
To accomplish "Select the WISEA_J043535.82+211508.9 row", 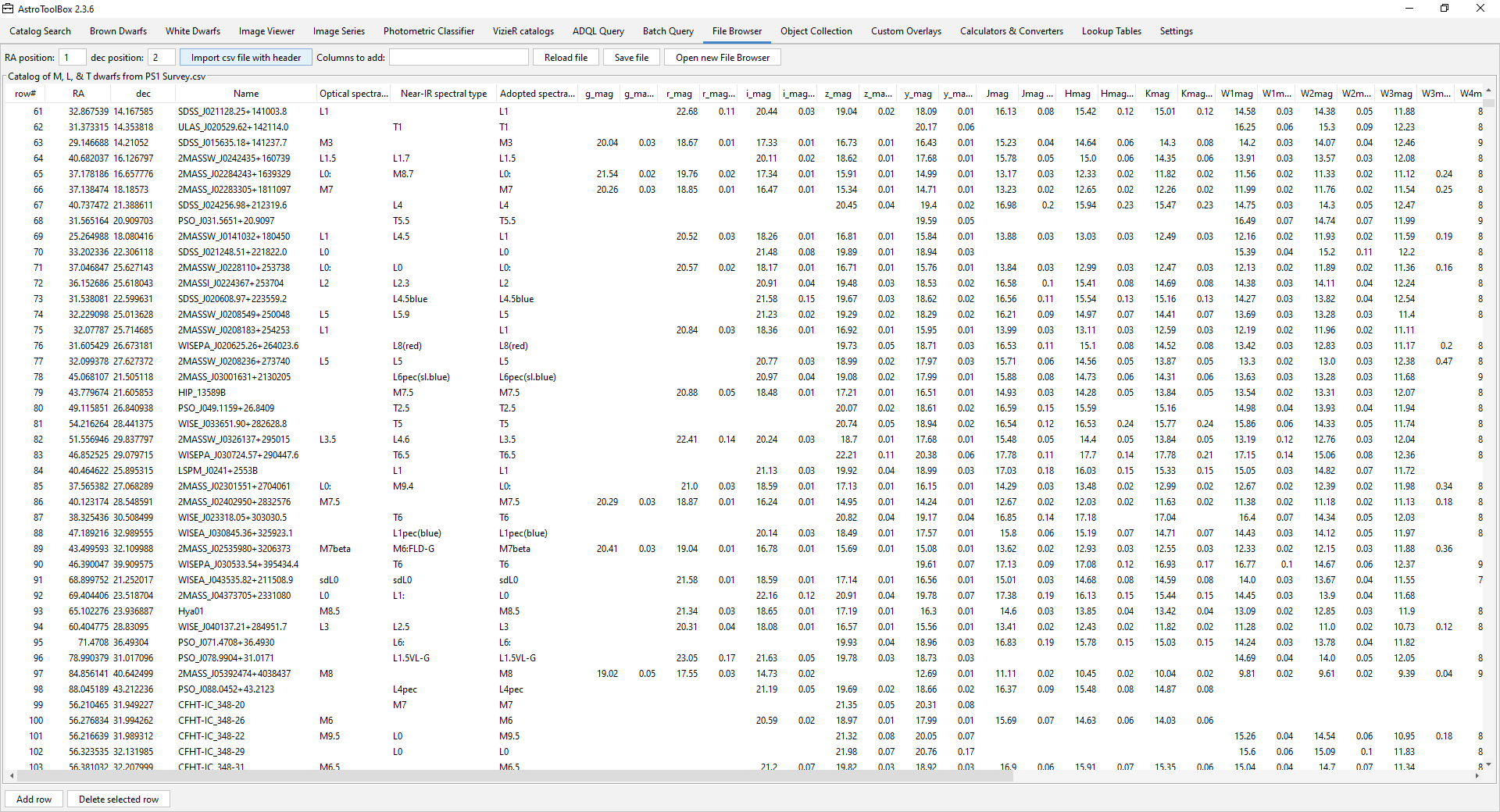I will (x=744, y=580).
